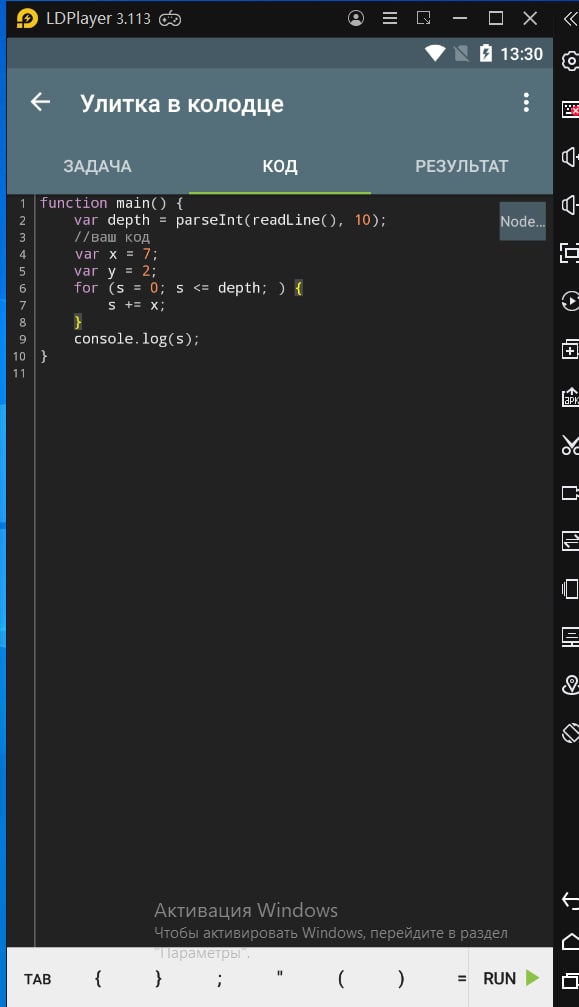Tap the battery charging status icon
Image resolution: width=579 pixels, height=1007 pixels.
(x=486, y=53)
